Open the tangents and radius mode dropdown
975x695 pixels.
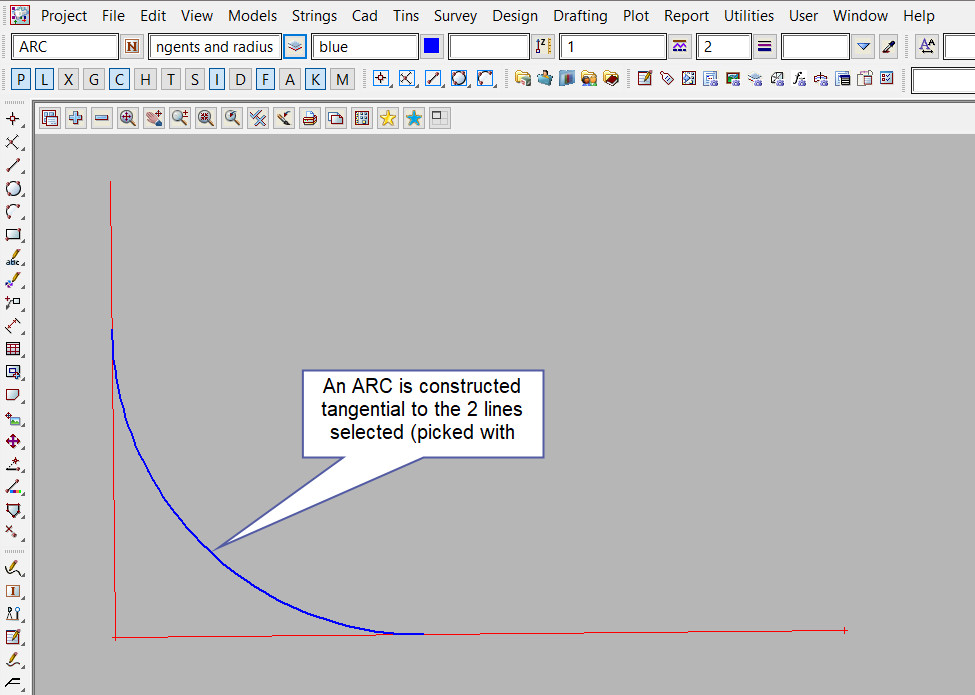(x=295, y=47)
